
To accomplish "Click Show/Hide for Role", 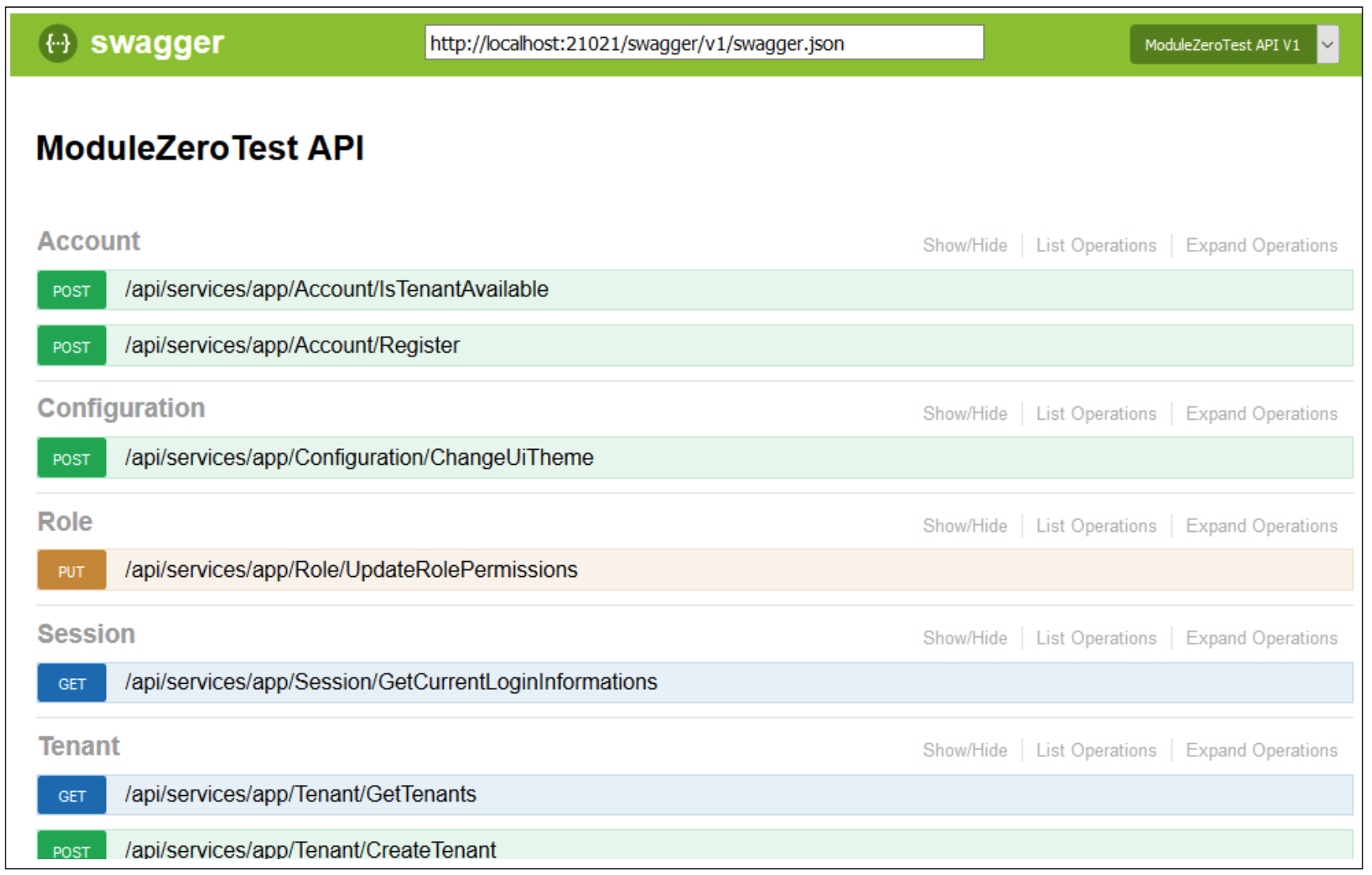I will (x=965, y=526).
